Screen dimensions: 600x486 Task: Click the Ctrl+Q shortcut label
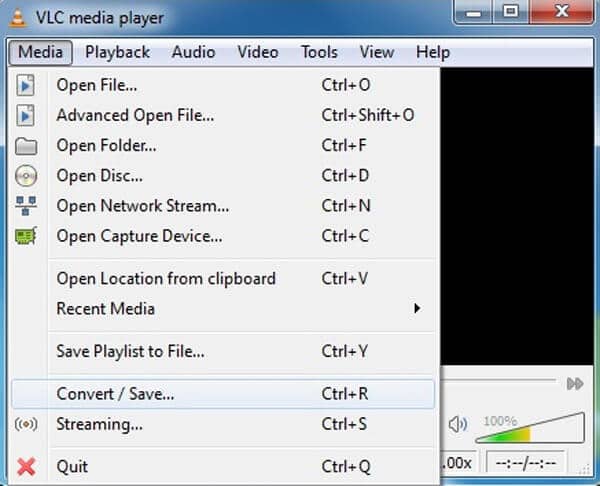[346, 466]
